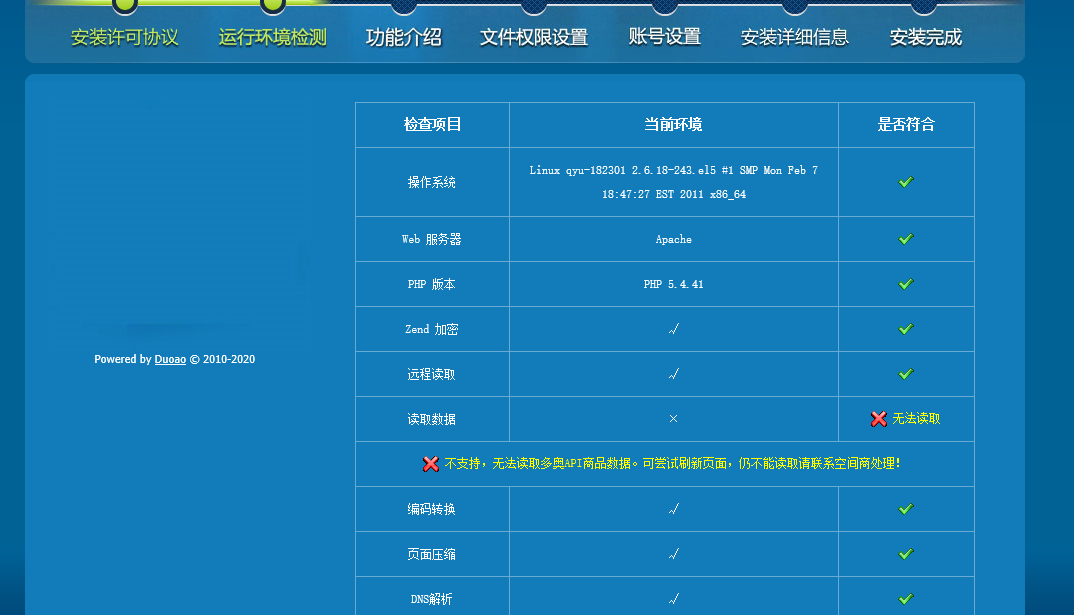Switch to the 文件权限设置 step
This screenshot has width=1074, height=615.
coord(534,38)
